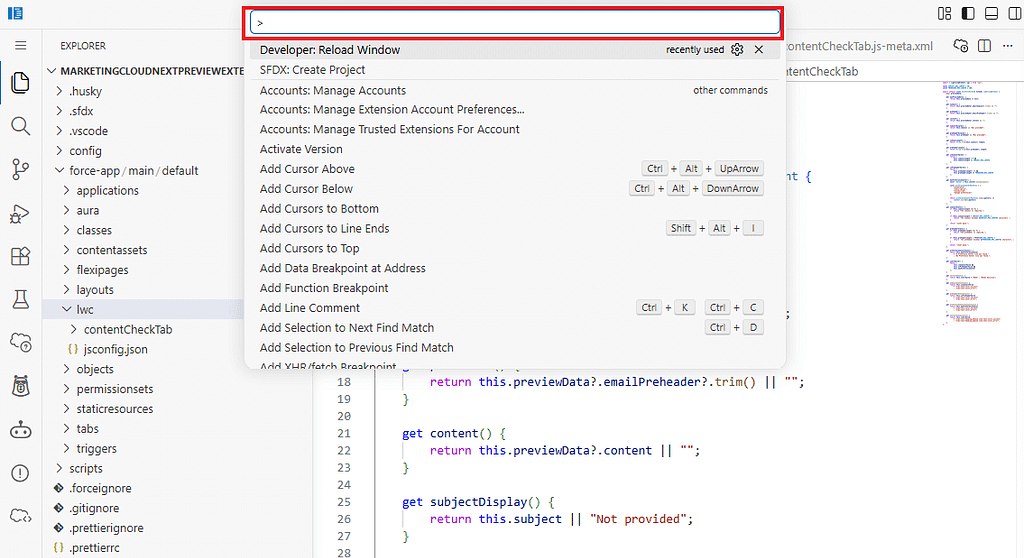Click Customize Layout icon in title bar
The height and width of the screenshot is (558, 1024).
[944, 13]
